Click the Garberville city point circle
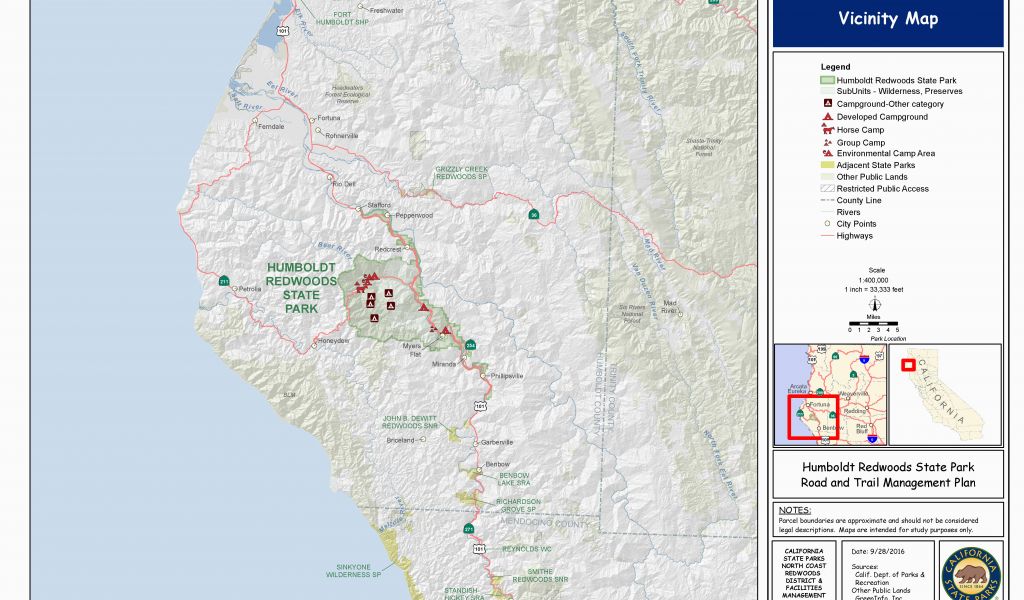The height and width of the screenshot is (600, 1024). point(476,443)
